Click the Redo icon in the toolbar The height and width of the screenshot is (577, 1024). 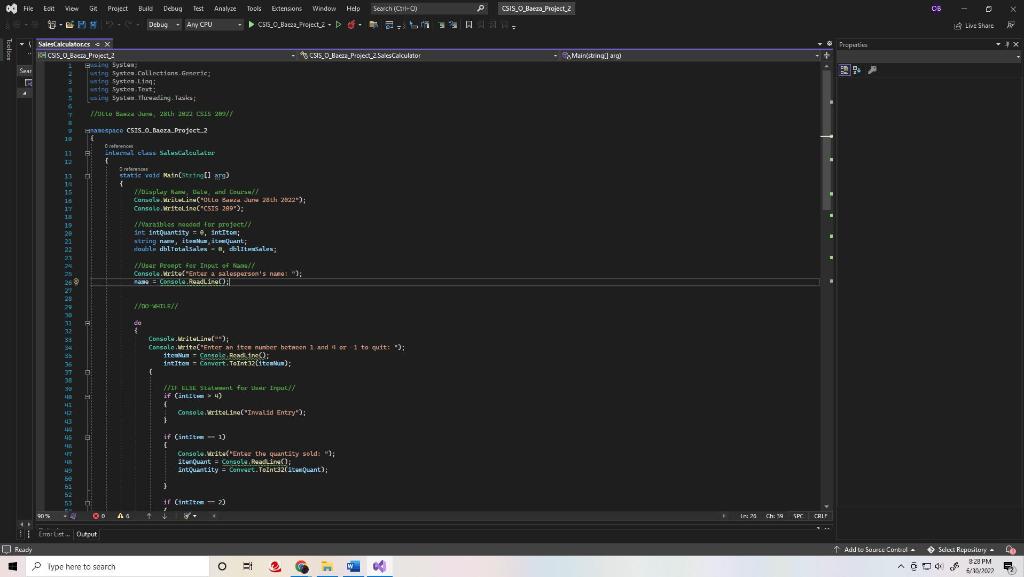[x=130, y=27]
